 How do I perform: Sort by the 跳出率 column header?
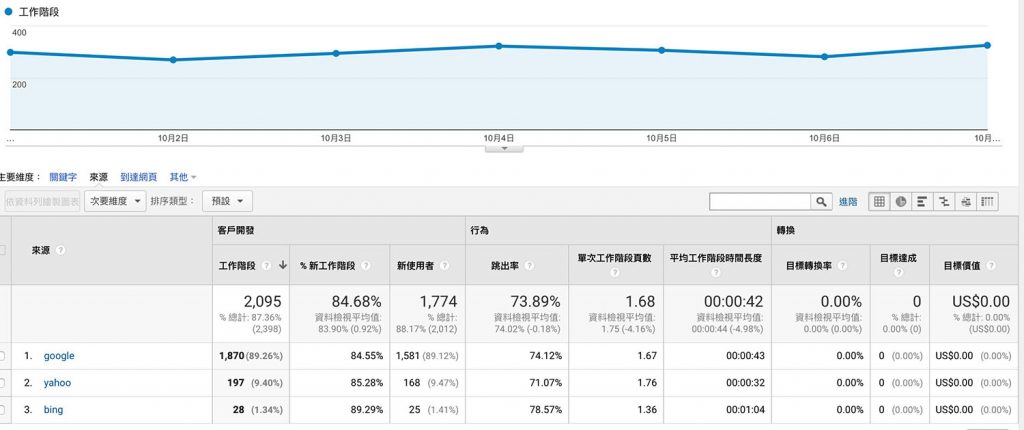[505, 265]
